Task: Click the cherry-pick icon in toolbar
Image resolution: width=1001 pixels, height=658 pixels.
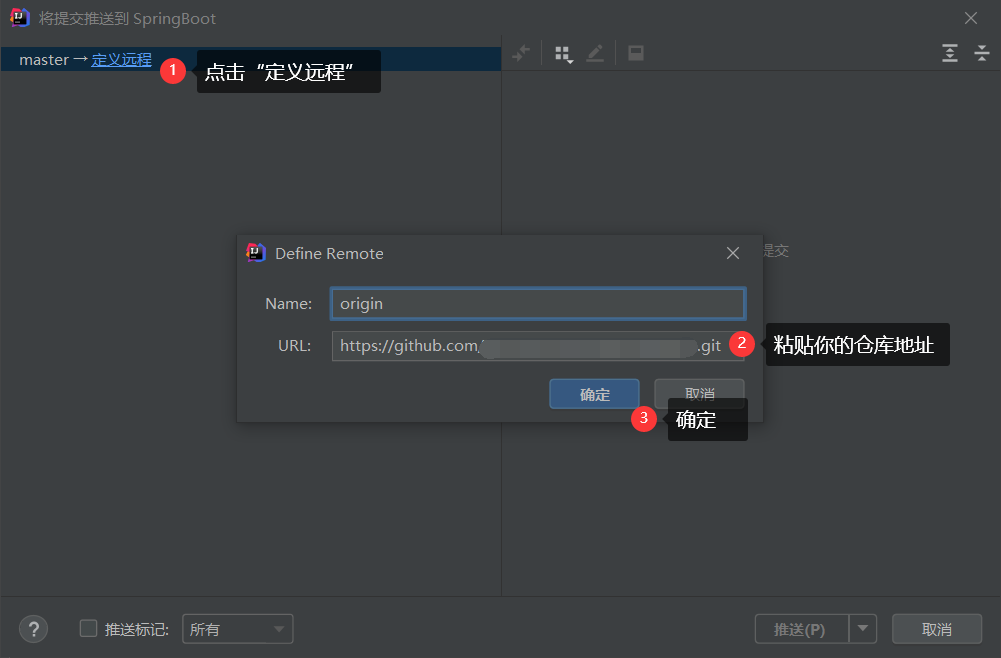Action: 521,54
